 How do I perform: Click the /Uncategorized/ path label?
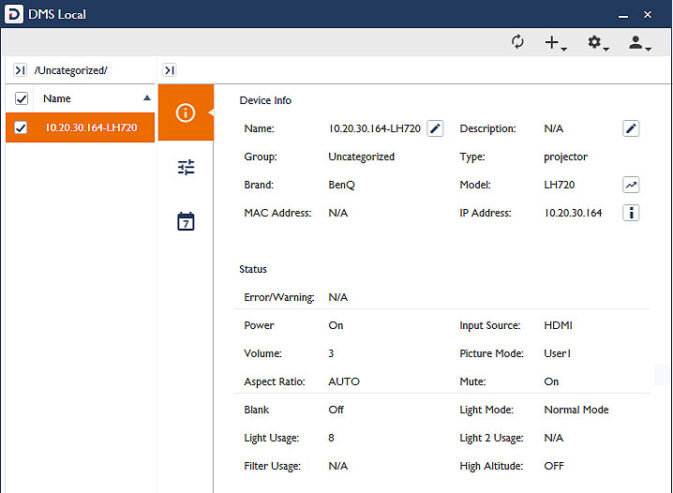click(70, 70)
